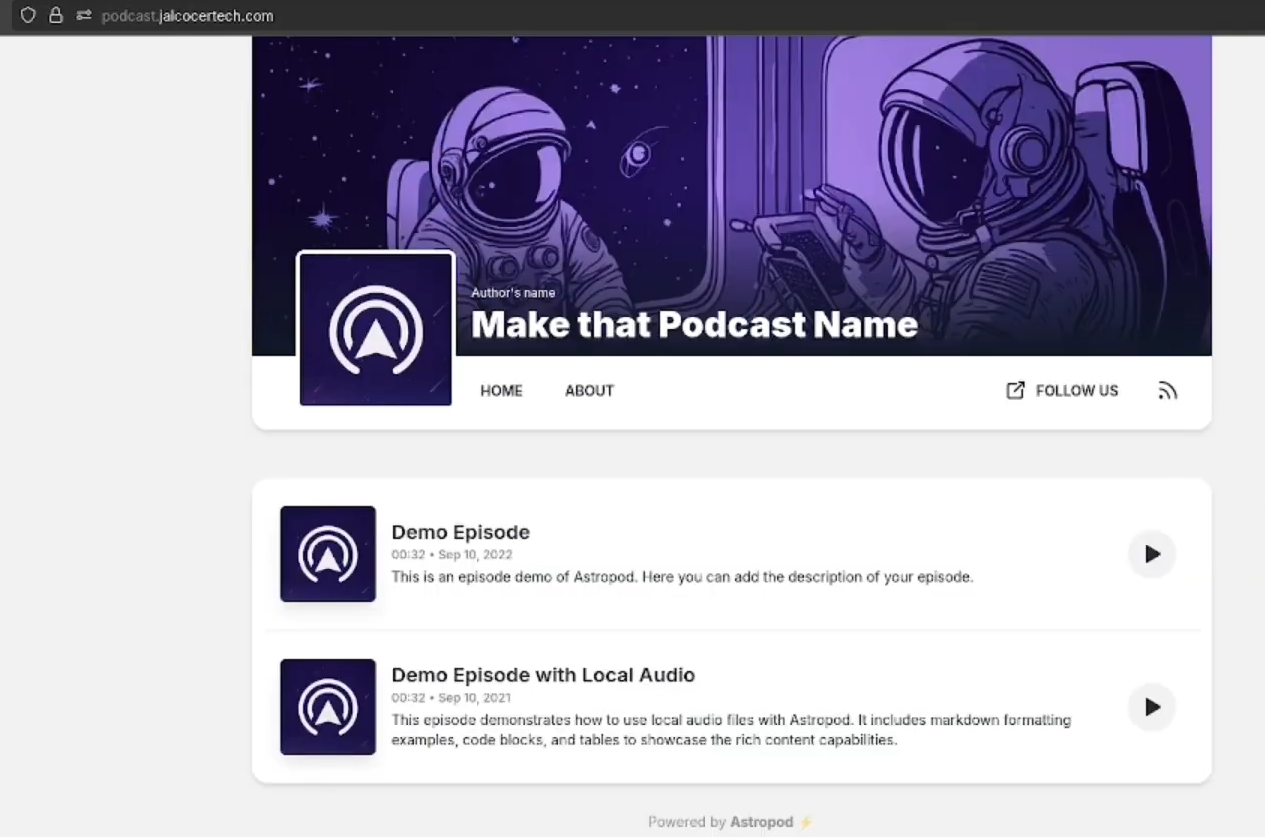Click the podcast logo artwork under the banner

tap(375, 328)
